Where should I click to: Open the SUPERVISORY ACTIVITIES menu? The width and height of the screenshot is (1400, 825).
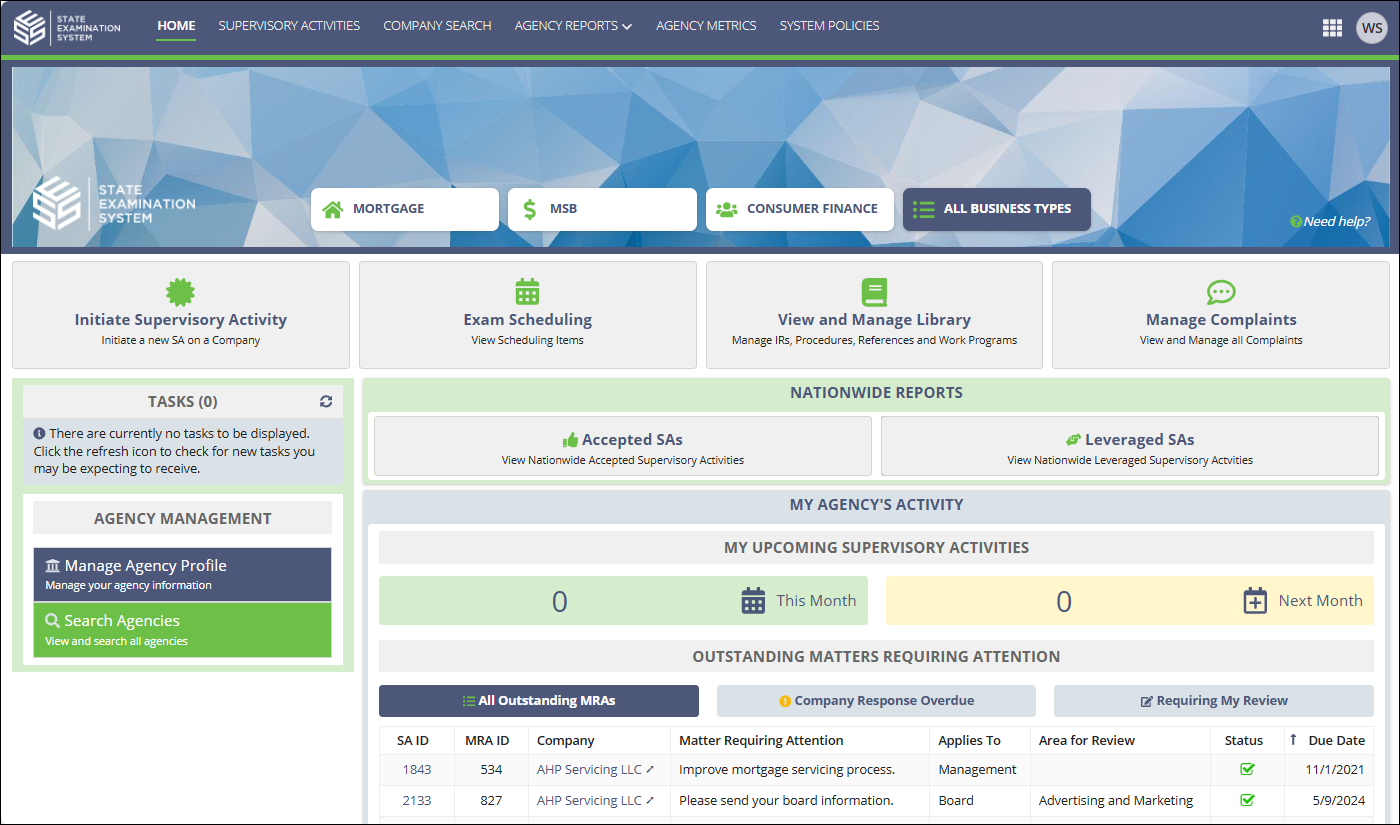(289, 25)
